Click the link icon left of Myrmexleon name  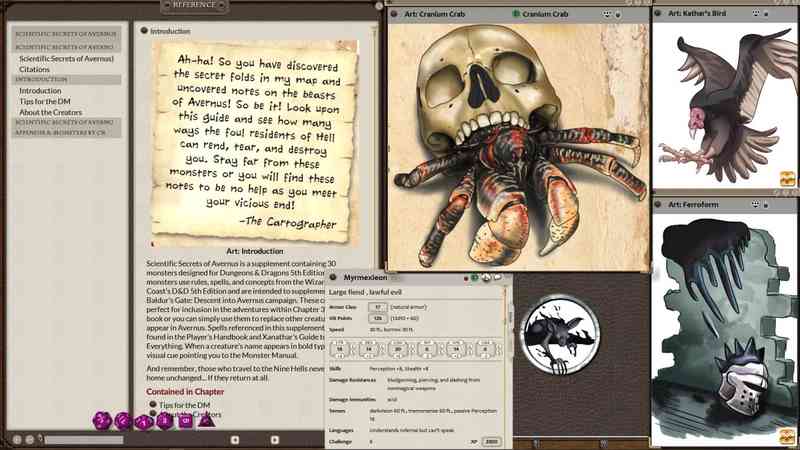[333, 277]
